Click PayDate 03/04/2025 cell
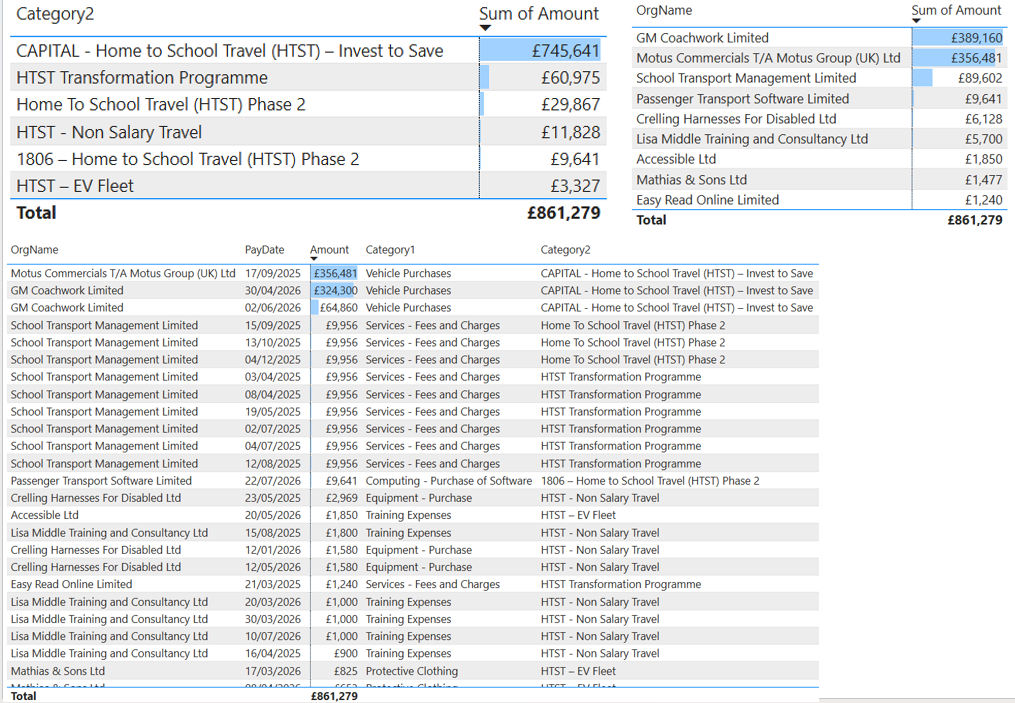Screen dimensions: 1015x703 click(273, 377)
